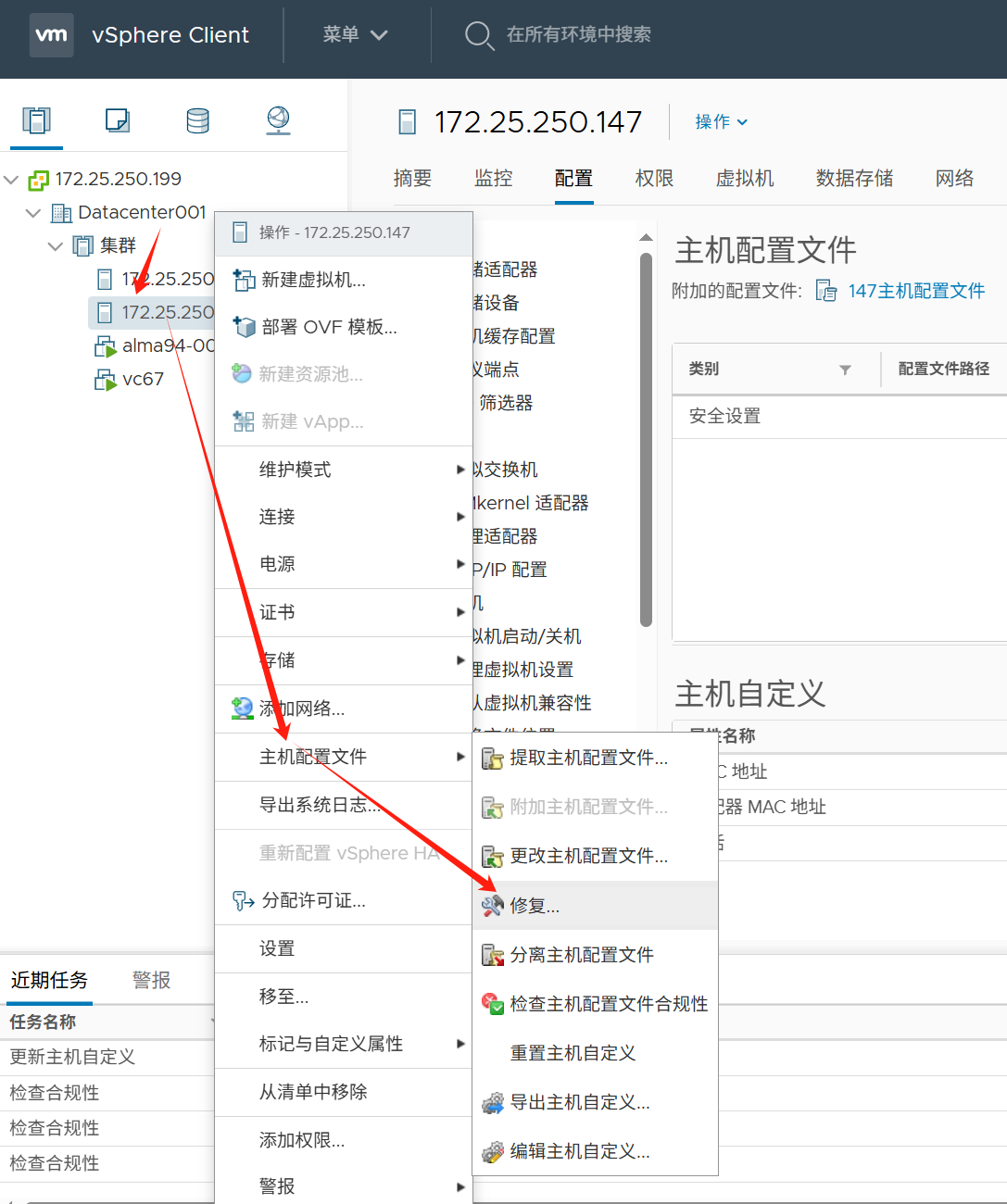Switch to the 网络 tab
The image size is (1007, 1204).
[x=954, y=178]
